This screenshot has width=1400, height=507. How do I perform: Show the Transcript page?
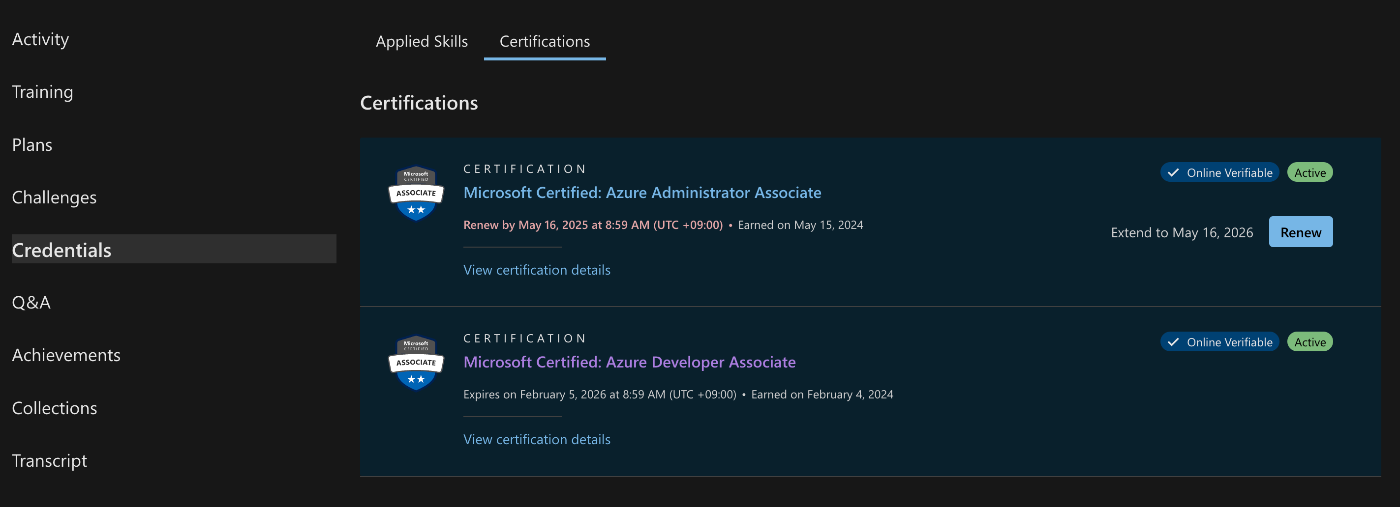click(x=50, y=461)
